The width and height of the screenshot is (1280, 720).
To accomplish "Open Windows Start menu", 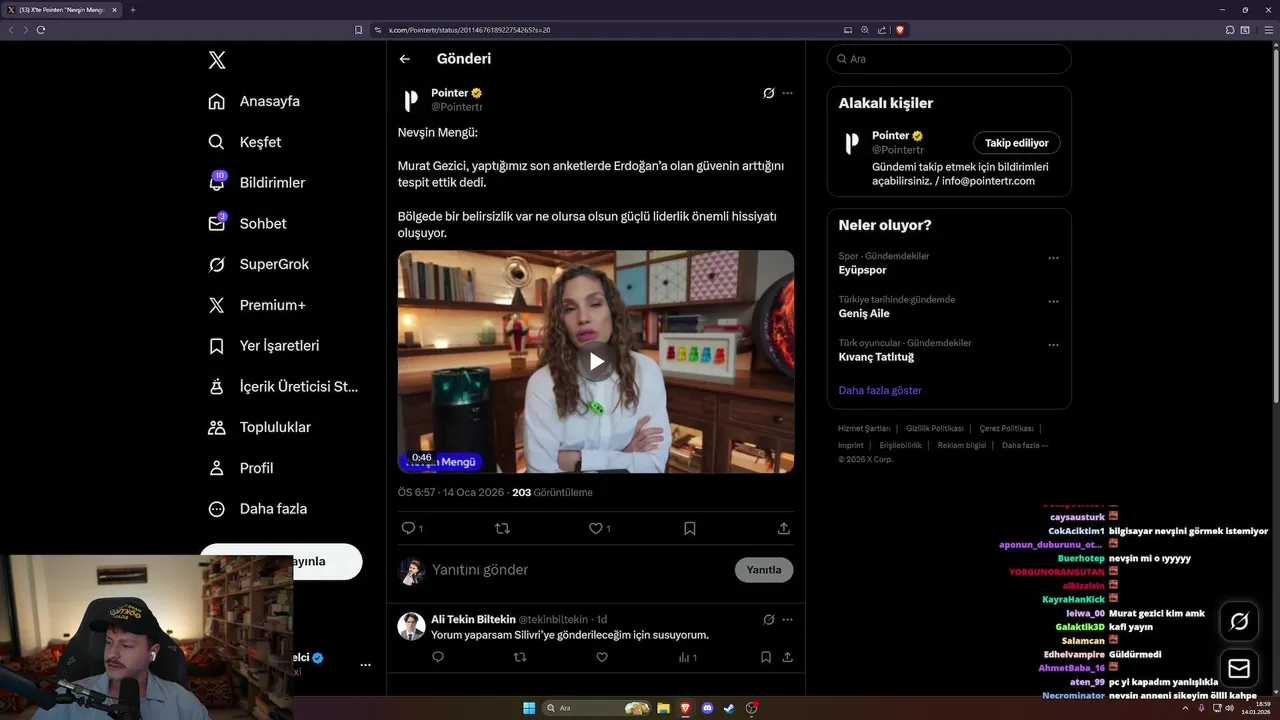I will tap(529, 708).
